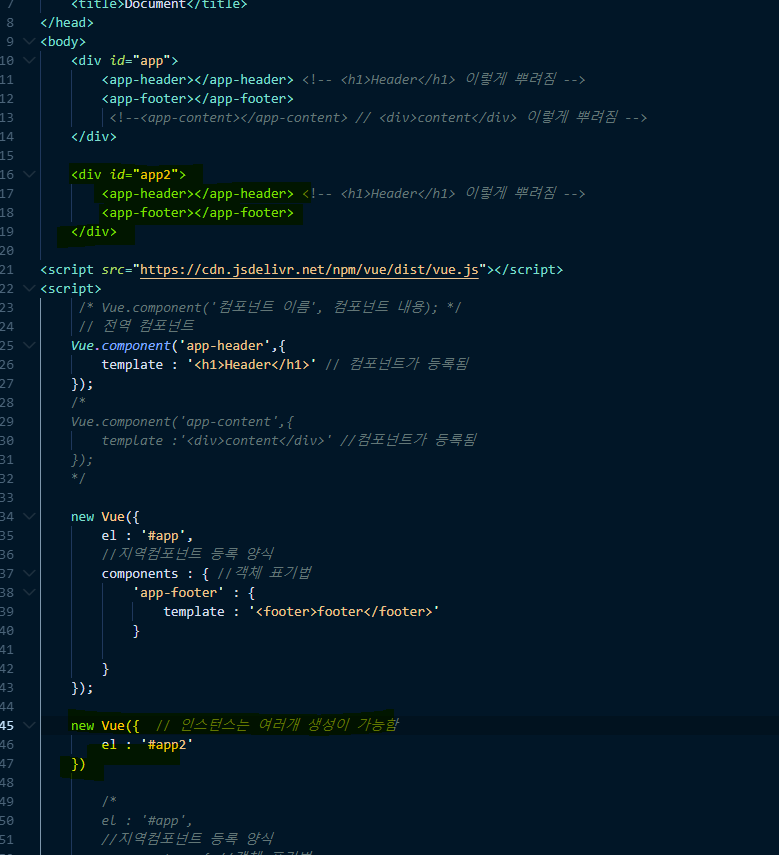Click the <app-header> element on line 11
This screenshot has height=855, width=779.
coord(197,80)
